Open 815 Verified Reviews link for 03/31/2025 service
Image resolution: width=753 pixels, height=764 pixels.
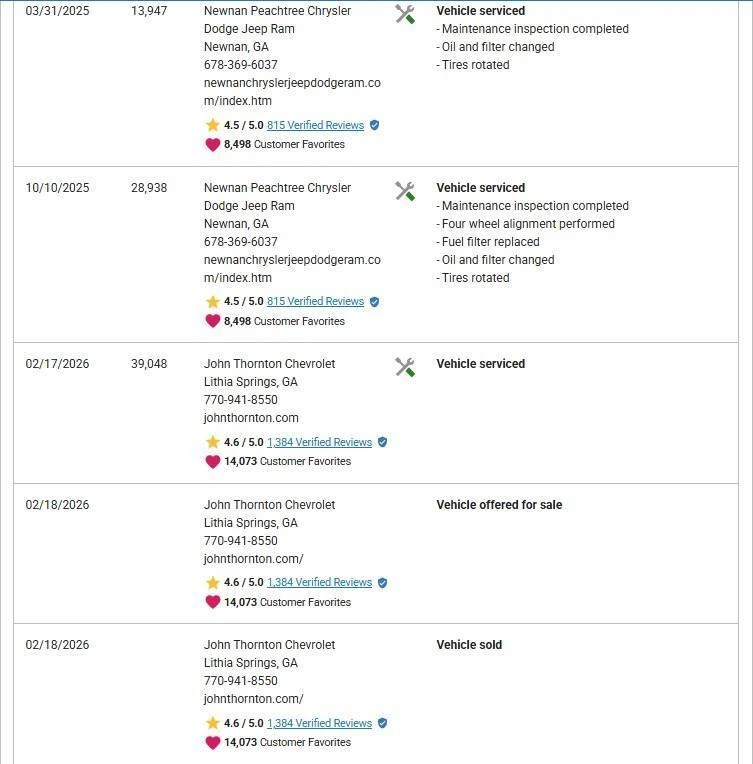pyautogui.click(x=315, y=125)
